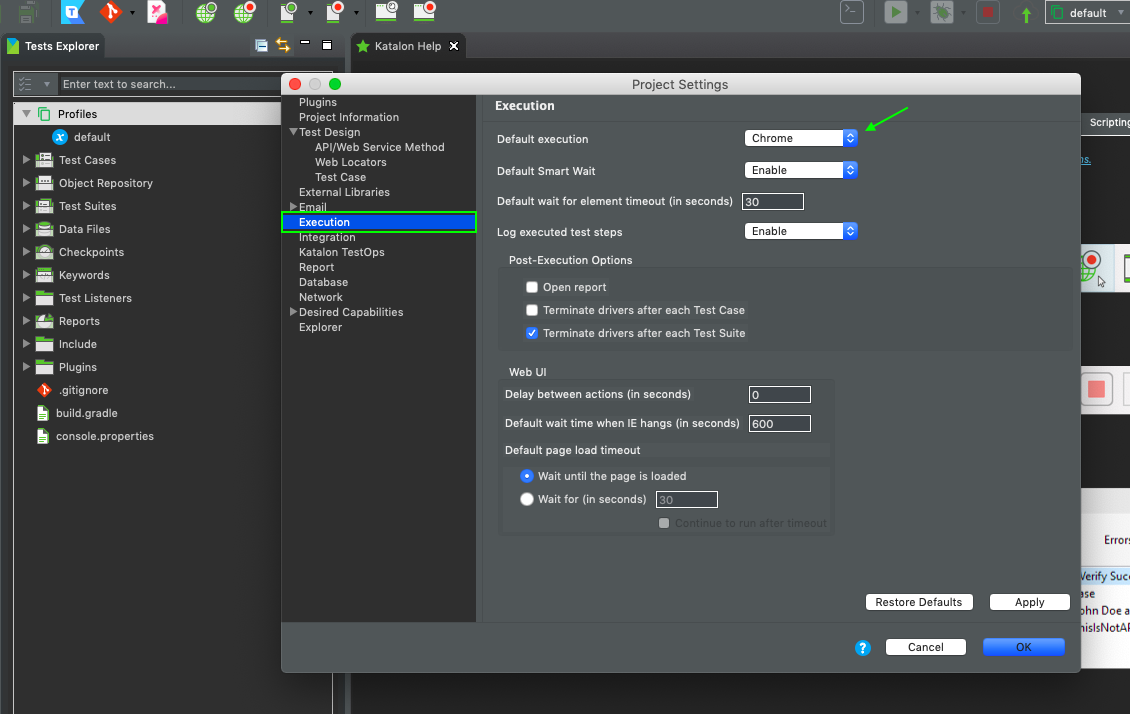
Task: Open the Log executed test steps dropdown
Action: (801, 231)
